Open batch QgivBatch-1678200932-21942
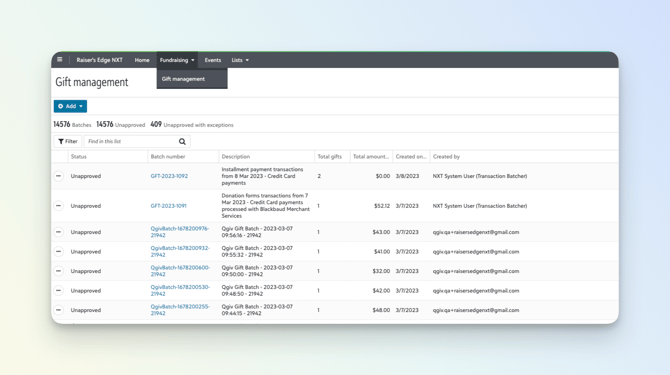 (x=180, y=252)
